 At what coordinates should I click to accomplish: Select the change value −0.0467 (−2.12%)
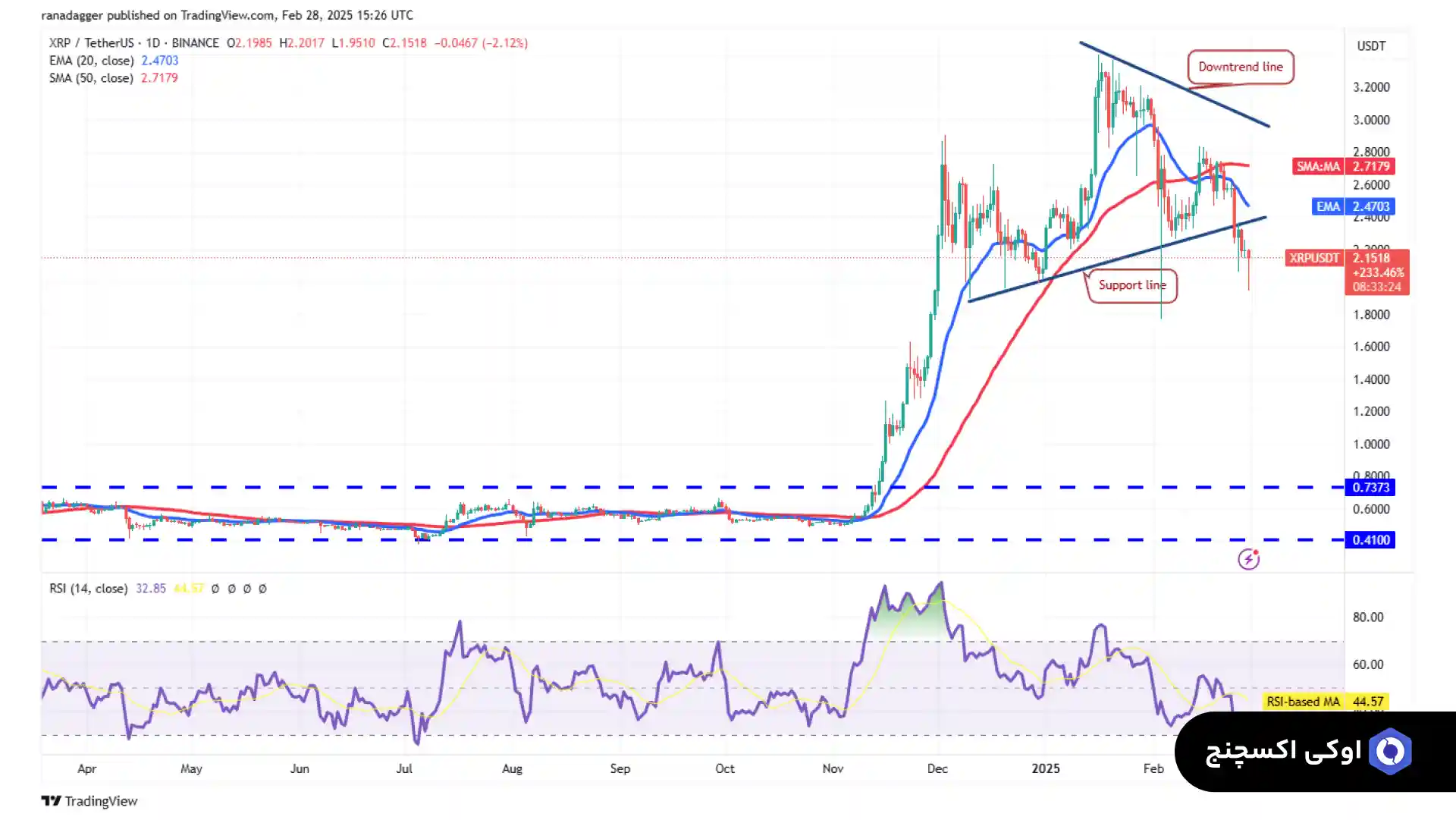(481, 43)
